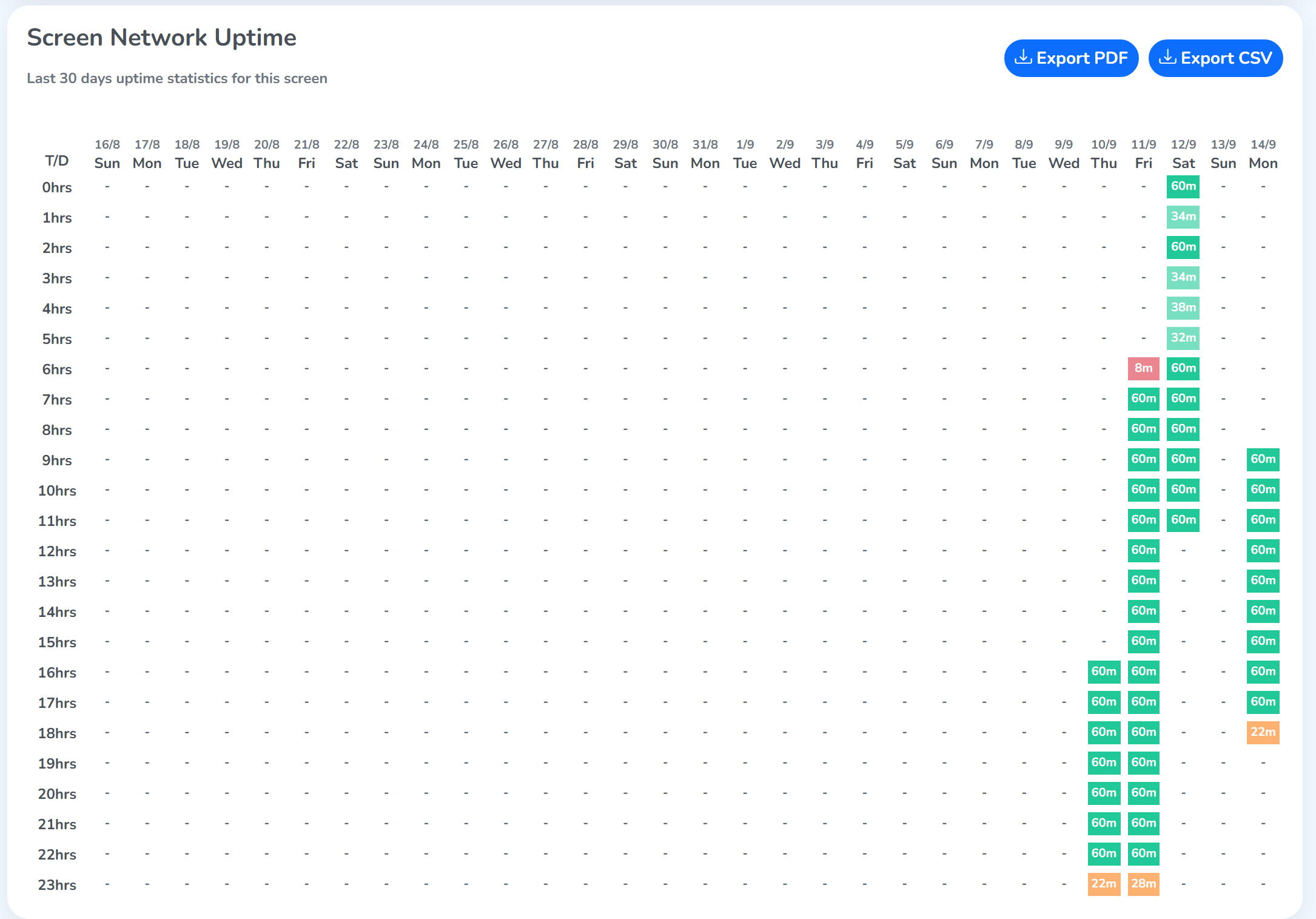Click the 14/9 Mon column header
This screenshot has height=919, width=1316.
tap(1263, 154)
